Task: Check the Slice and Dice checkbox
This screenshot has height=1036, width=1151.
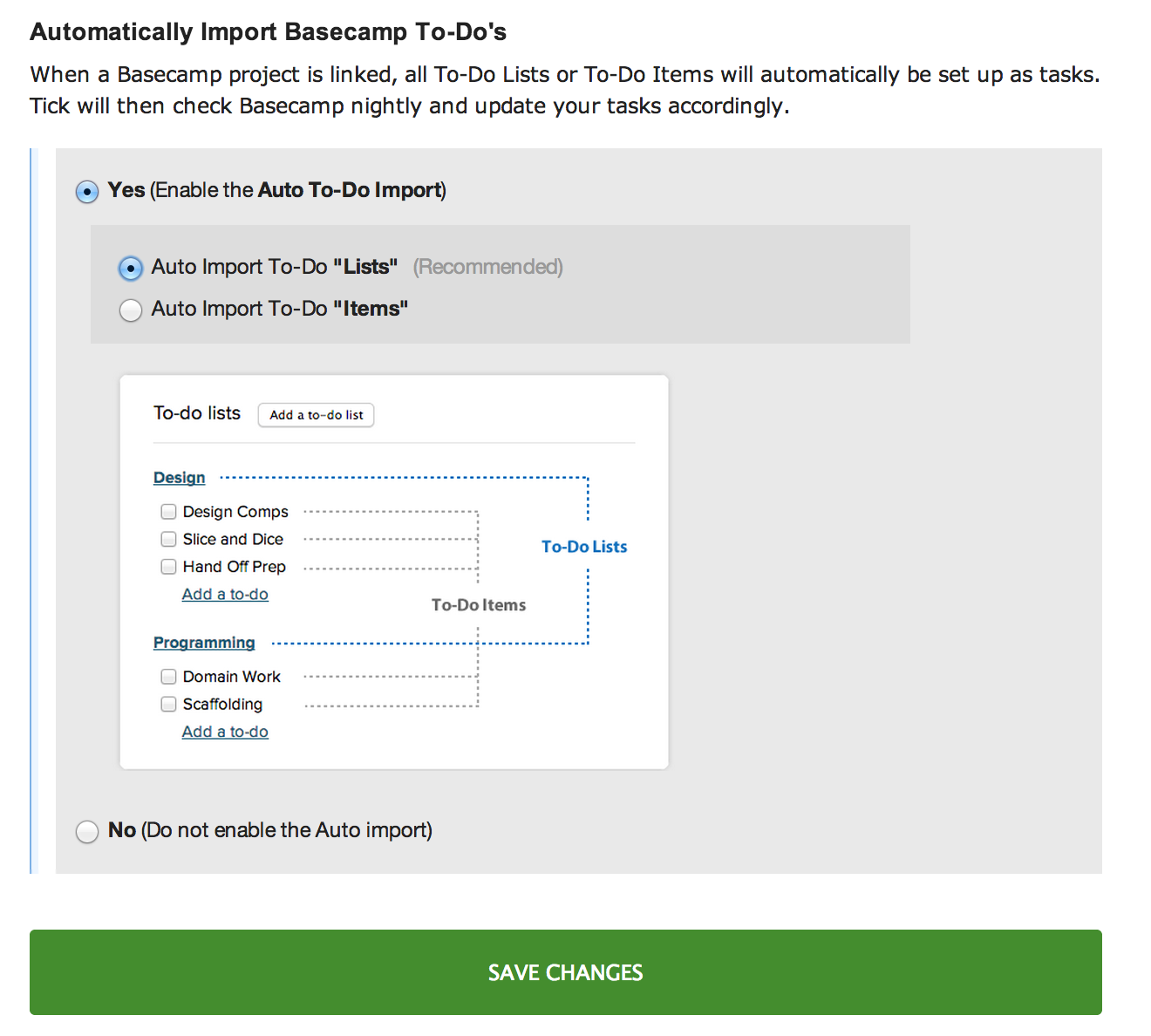Action: [168, 539]
